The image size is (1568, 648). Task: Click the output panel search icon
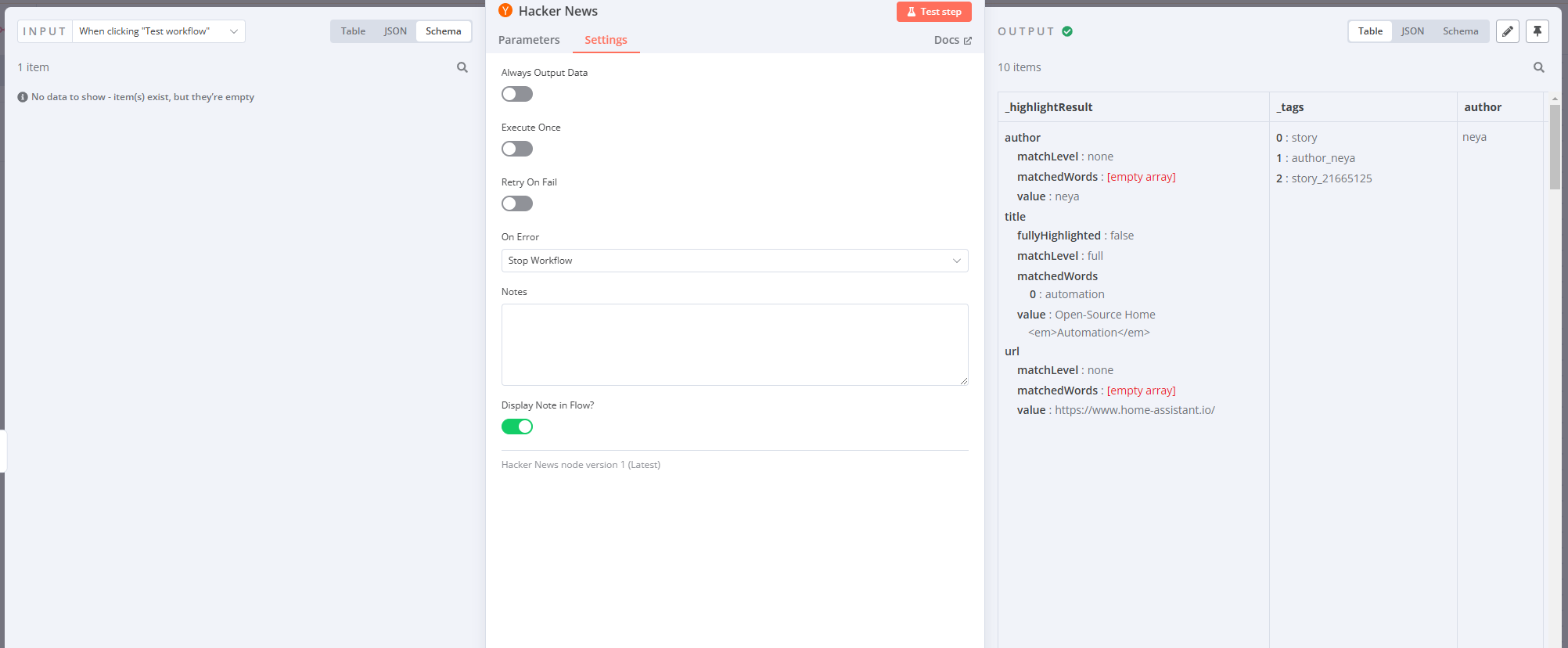1538,67
